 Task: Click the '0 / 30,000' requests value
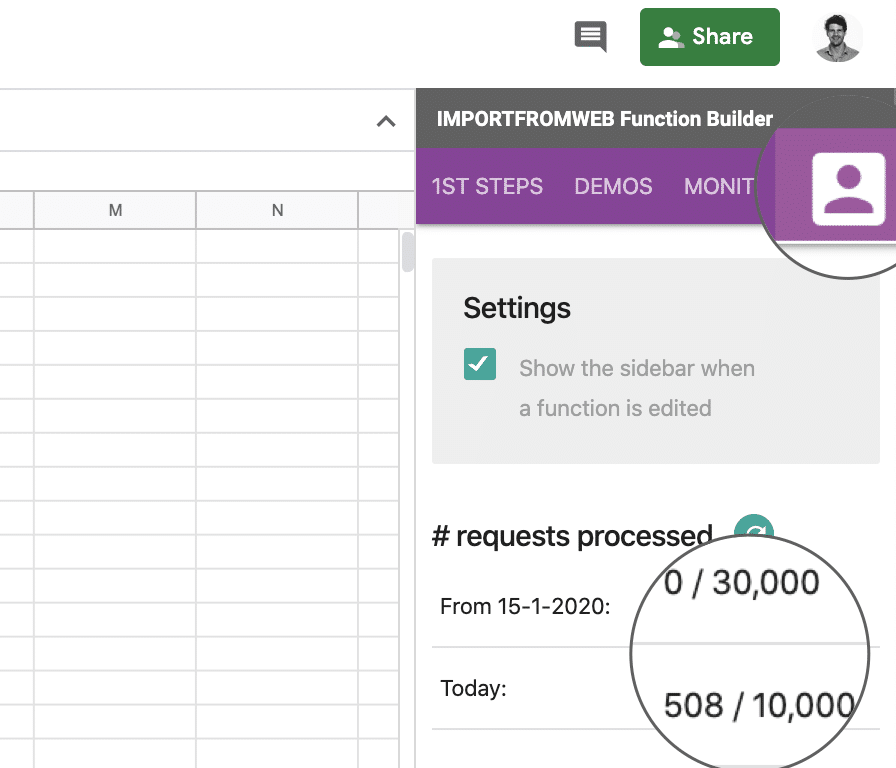pos(741,583)
